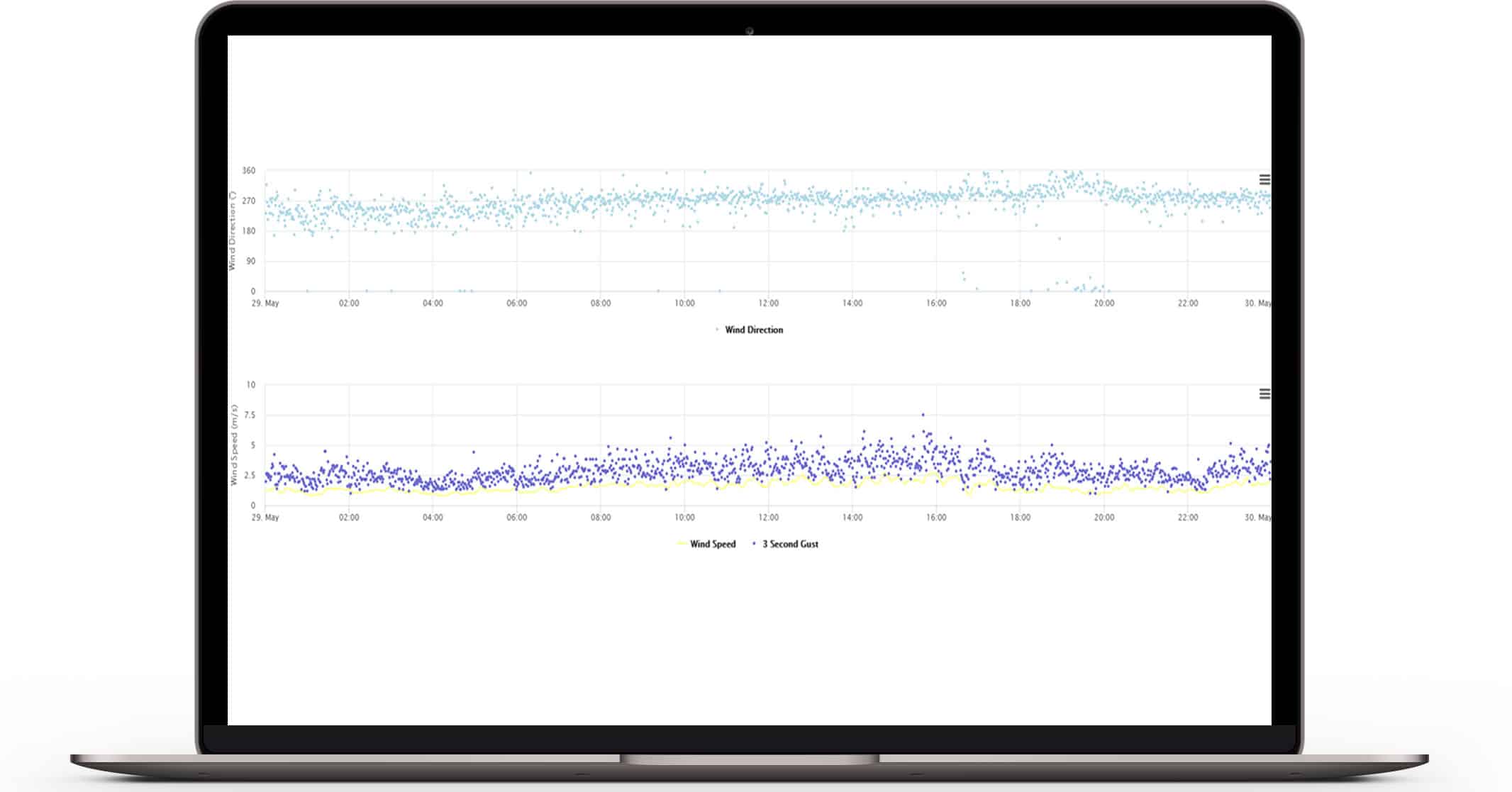
Task: Click the Wind Speed (m/s) vertical axis title
Action: [x=233, y=445]
